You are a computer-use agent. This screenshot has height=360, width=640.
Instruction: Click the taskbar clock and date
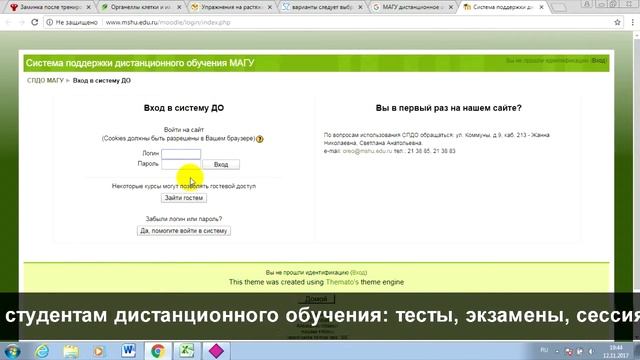616,351
